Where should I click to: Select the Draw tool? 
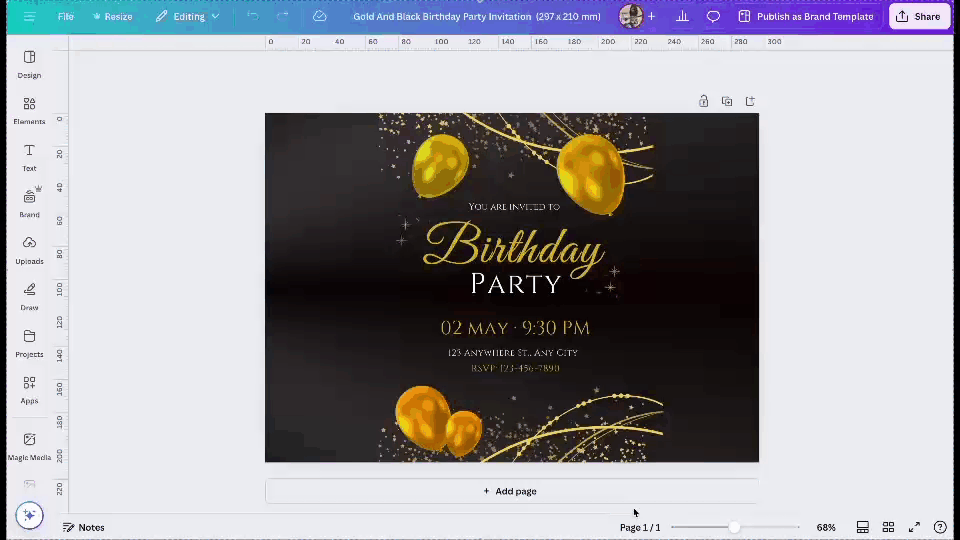point(29,297)
